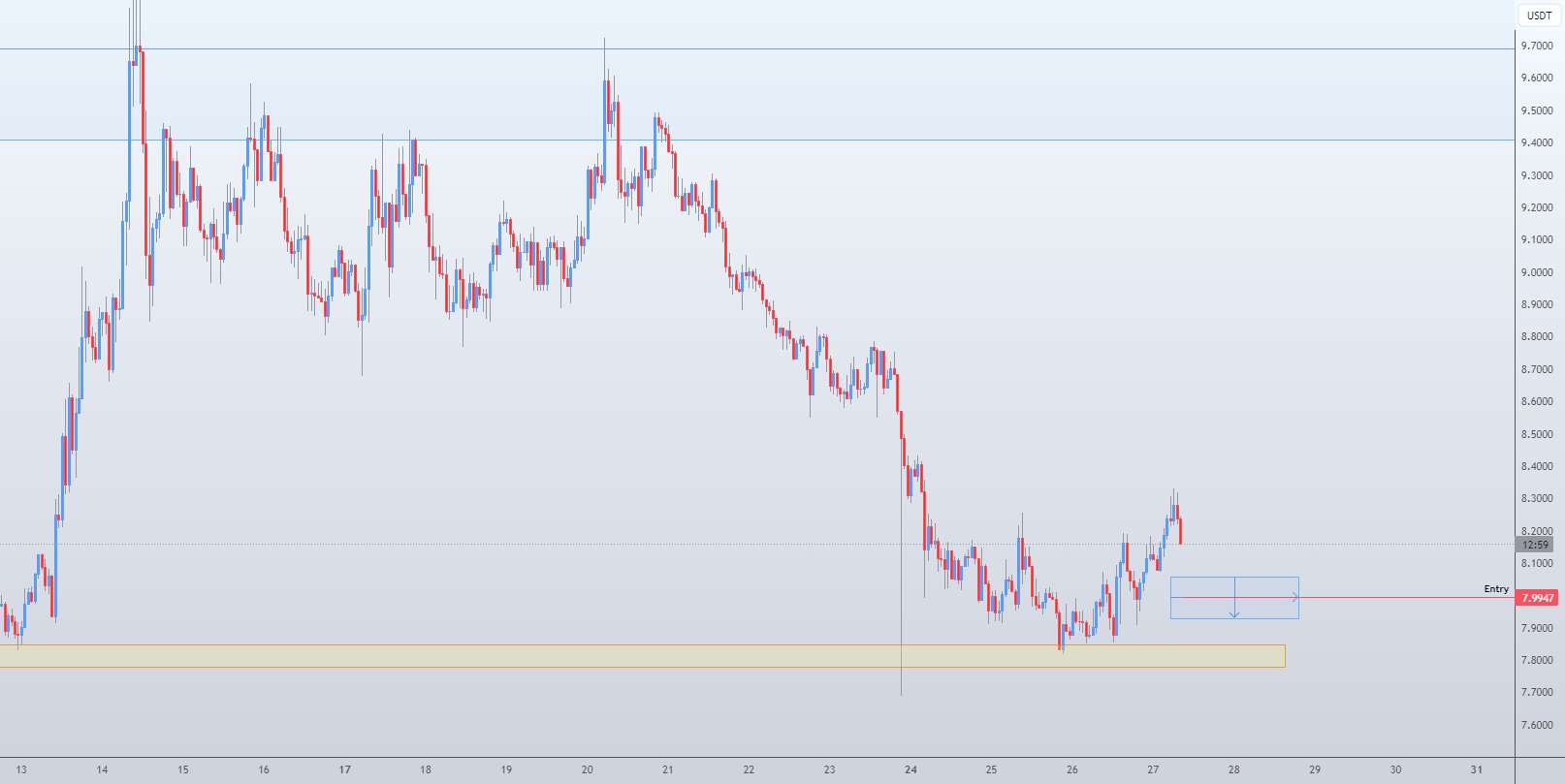Click date 18 on the time axis
Image resolution: width=1565 pixels, height=784 pixels.
click(x=426, y=770)
